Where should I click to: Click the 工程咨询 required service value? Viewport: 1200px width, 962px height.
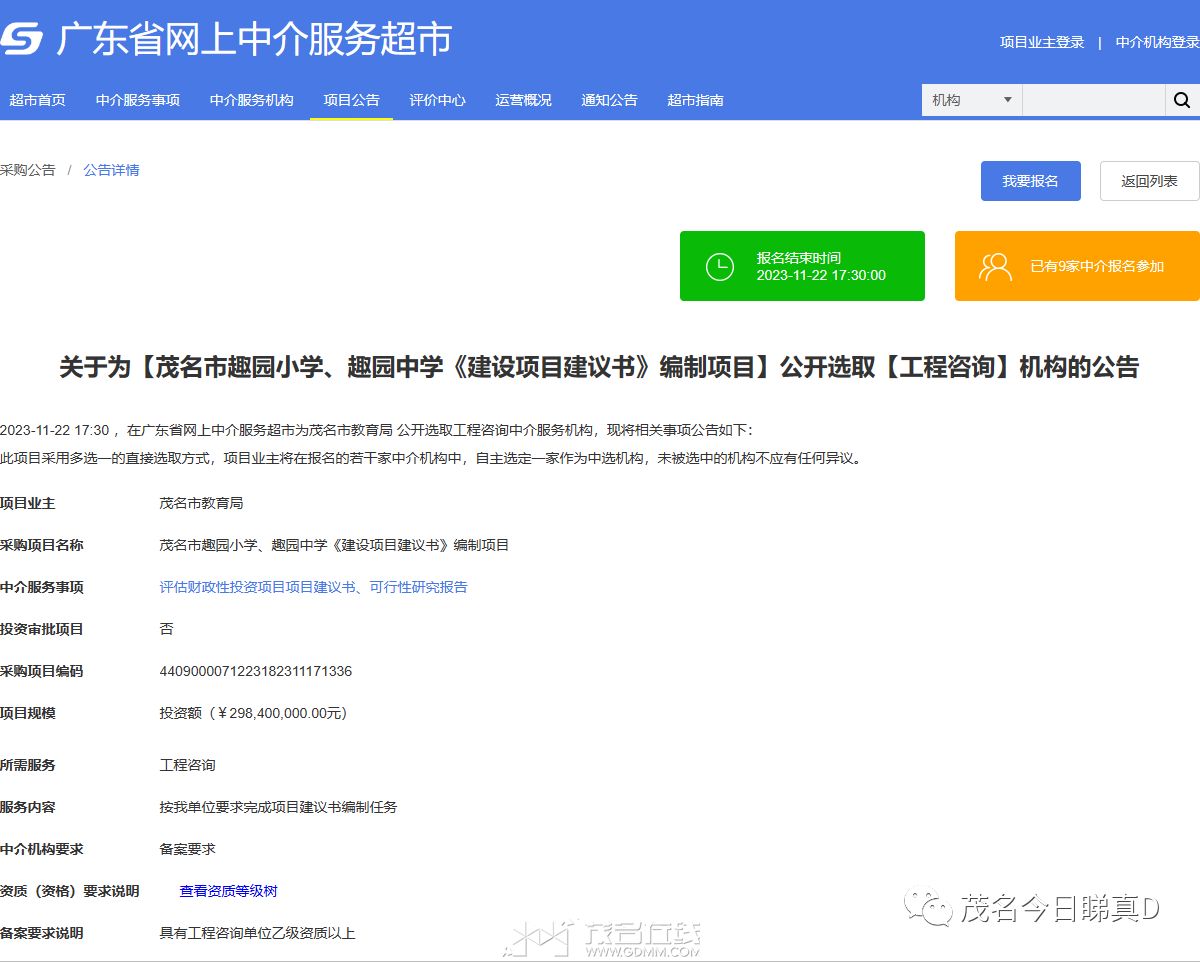[x=187, y=765]
